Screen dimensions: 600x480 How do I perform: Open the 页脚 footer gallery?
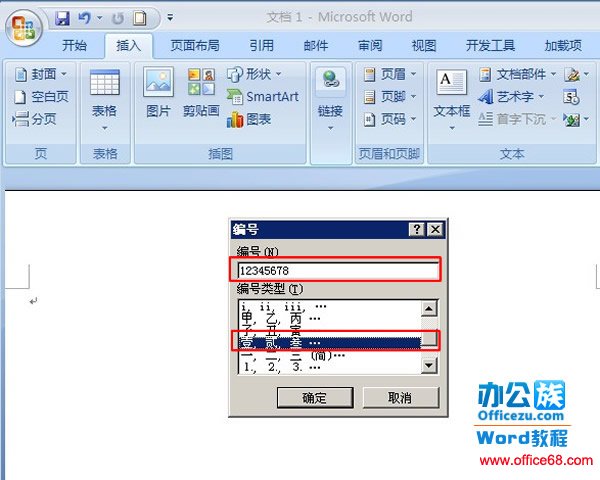390,96
